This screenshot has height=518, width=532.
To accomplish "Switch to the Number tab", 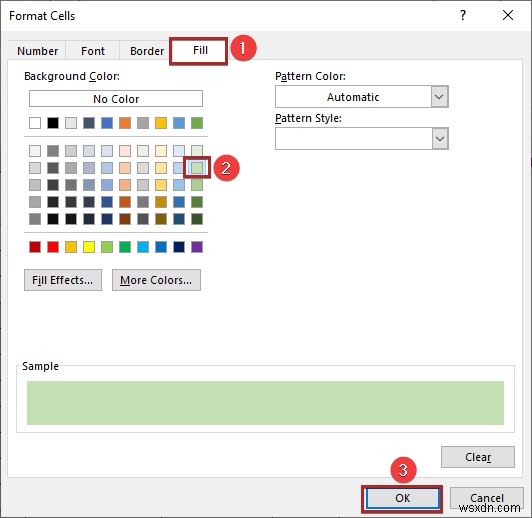I will click(38, 51).
